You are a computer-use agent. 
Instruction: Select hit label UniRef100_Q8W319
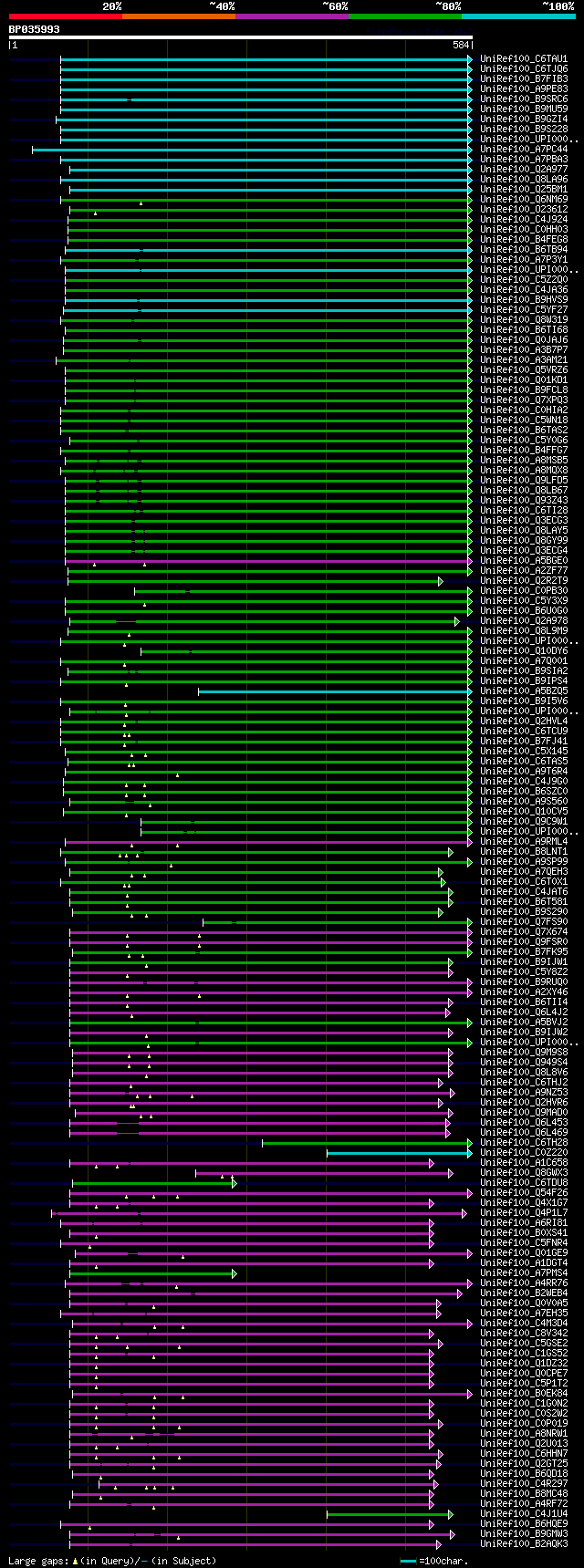[524, 320]
